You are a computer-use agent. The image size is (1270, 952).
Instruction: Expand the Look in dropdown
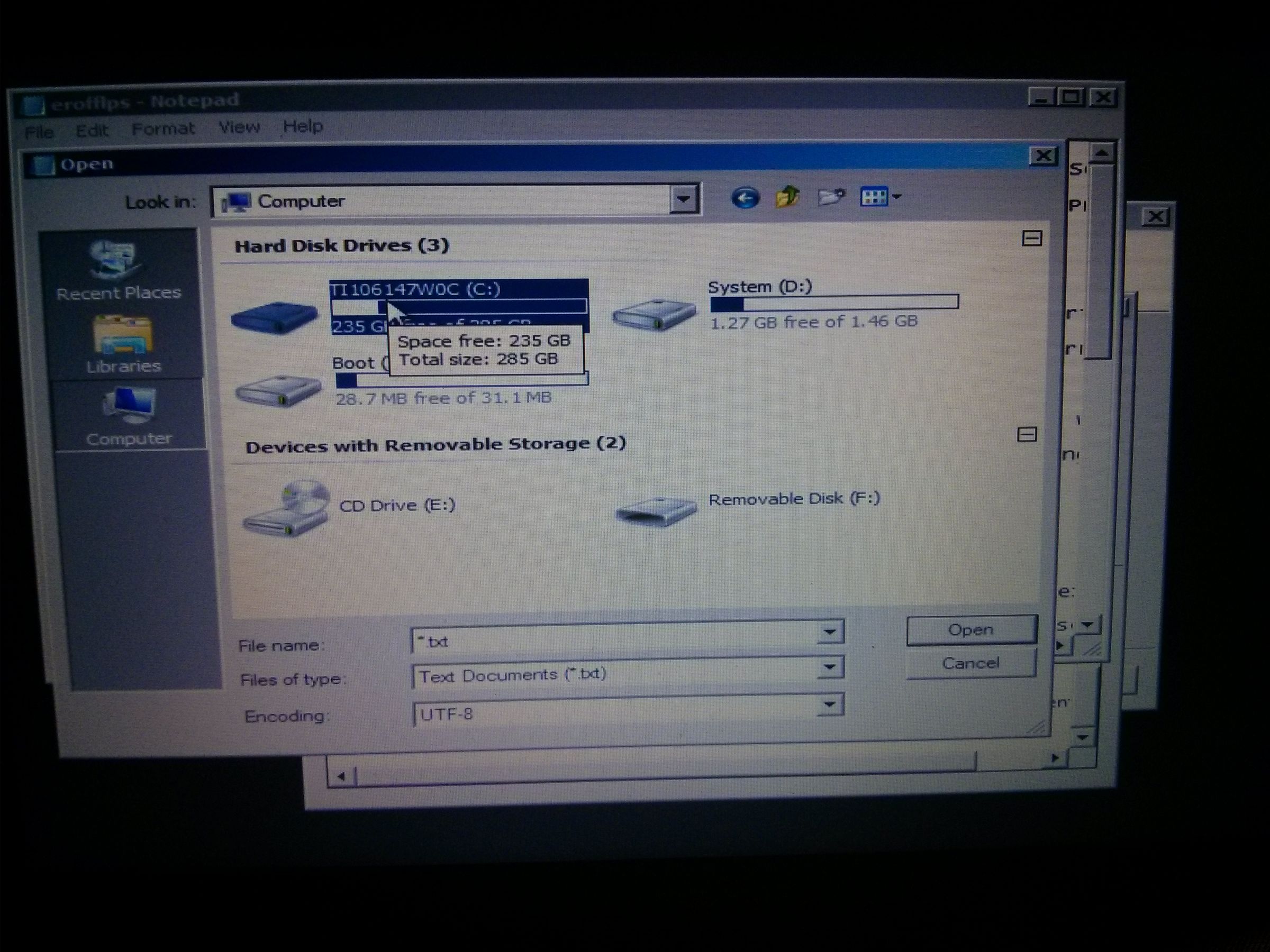(x=683, y=200)
